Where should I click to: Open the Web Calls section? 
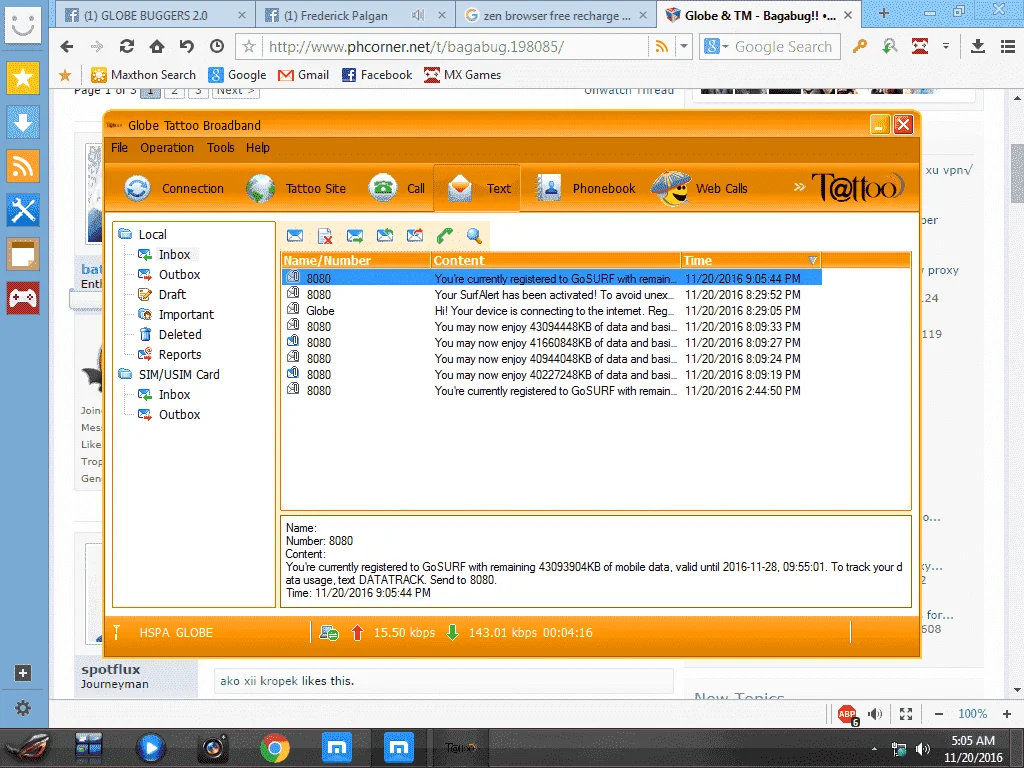pos(699,188)
